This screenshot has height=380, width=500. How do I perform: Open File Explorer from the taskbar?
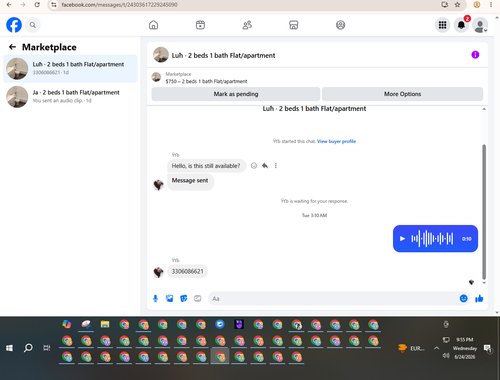tap(105, 324)
